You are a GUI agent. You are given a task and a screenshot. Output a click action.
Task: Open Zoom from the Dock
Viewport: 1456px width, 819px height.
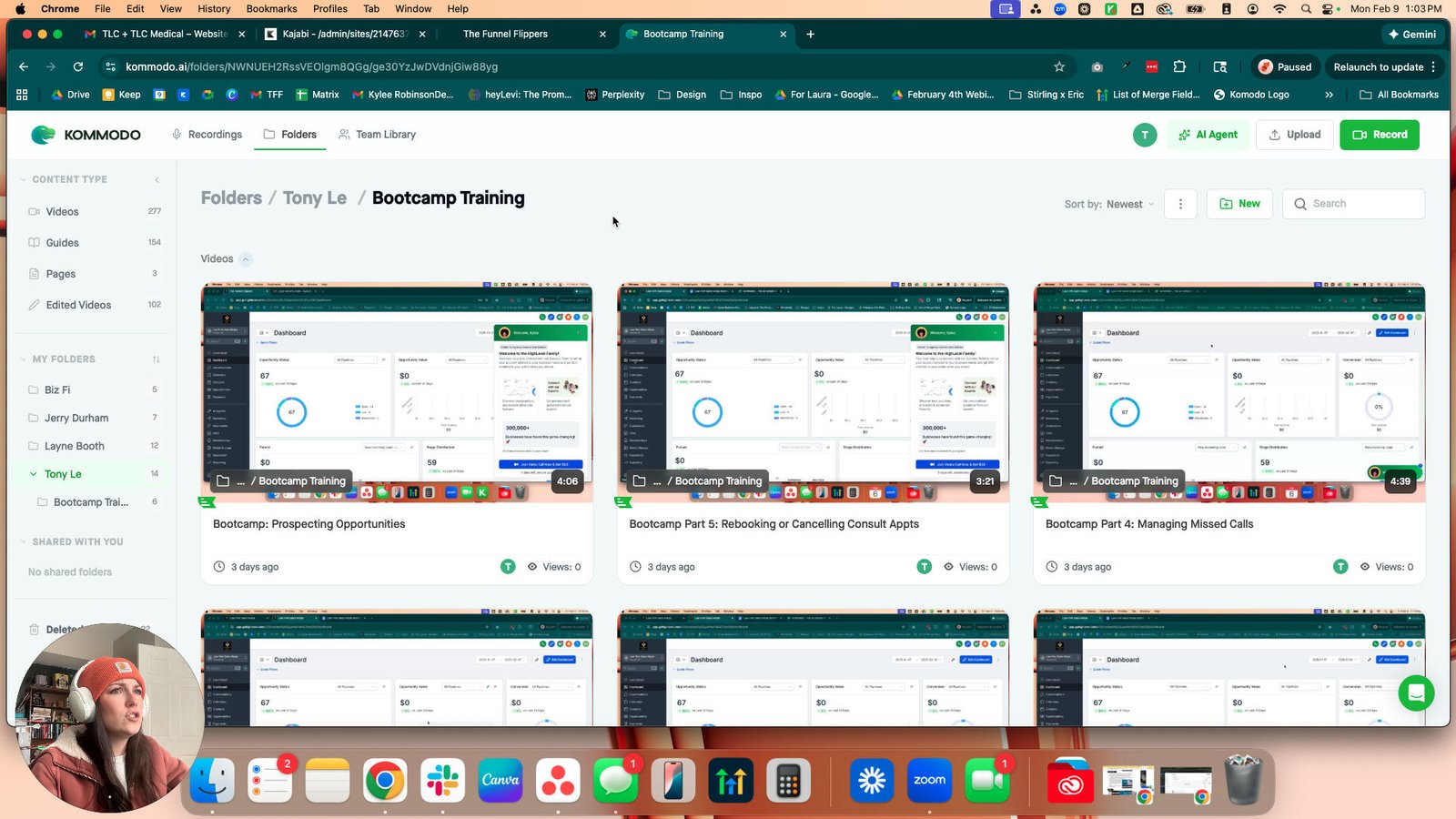(929, 781)
